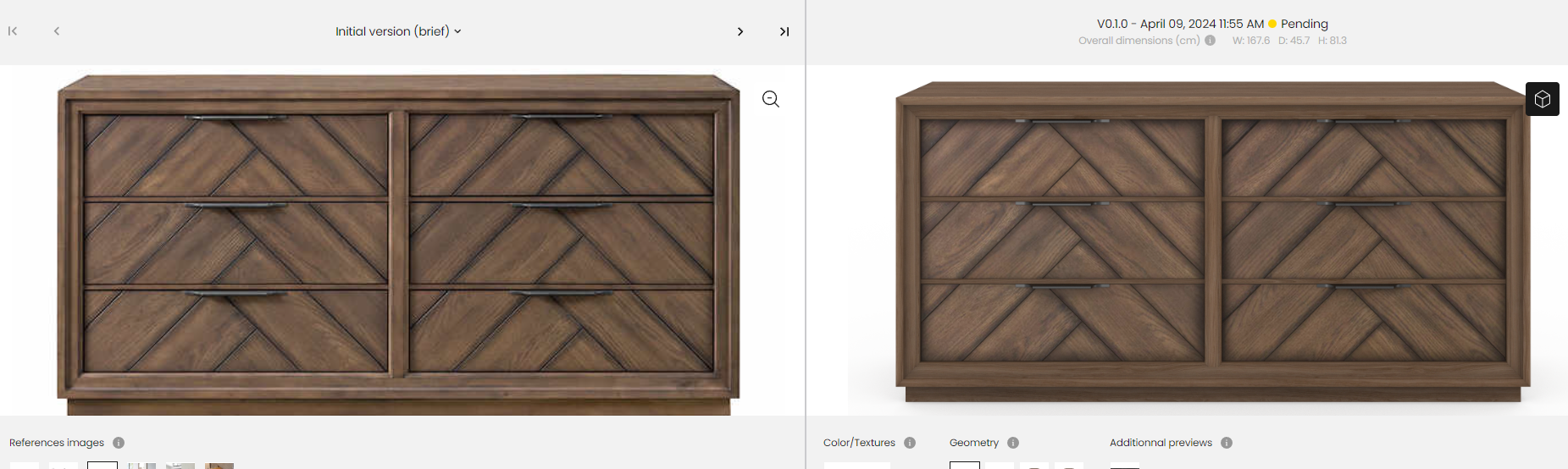Viewport: 1568px width, 469px height.
Task: Show info for Color/Textures
Action: pyautogui.click(x=910, y=443)
